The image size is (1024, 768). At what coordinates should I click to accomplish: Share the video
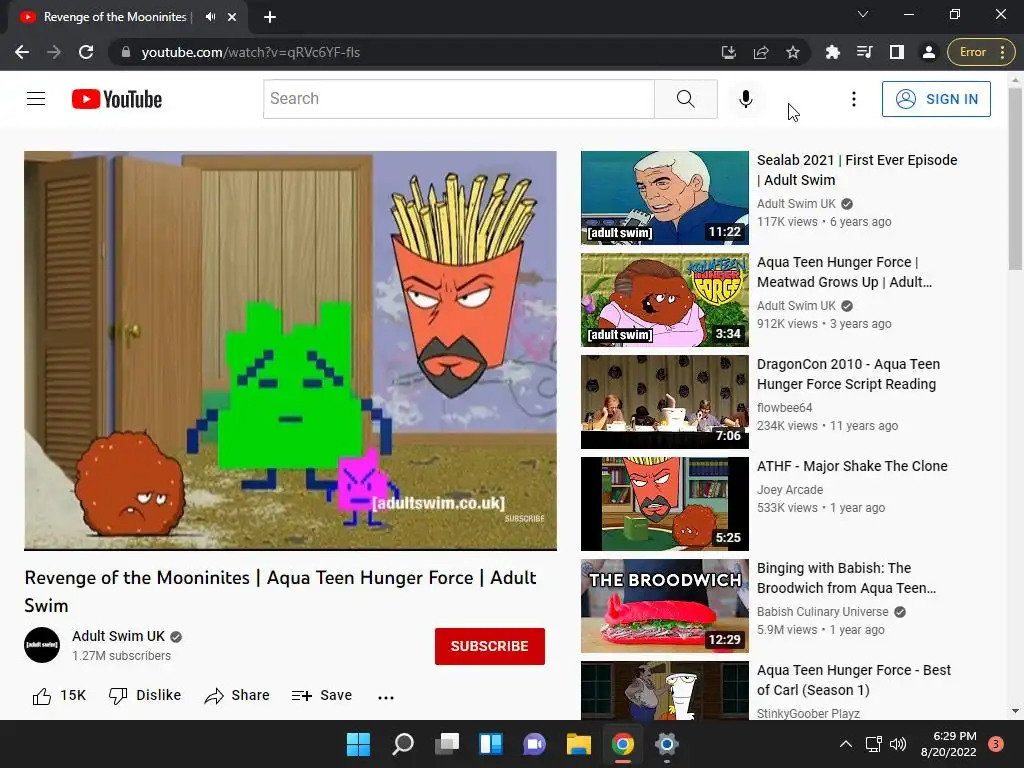tap(237, 696)
